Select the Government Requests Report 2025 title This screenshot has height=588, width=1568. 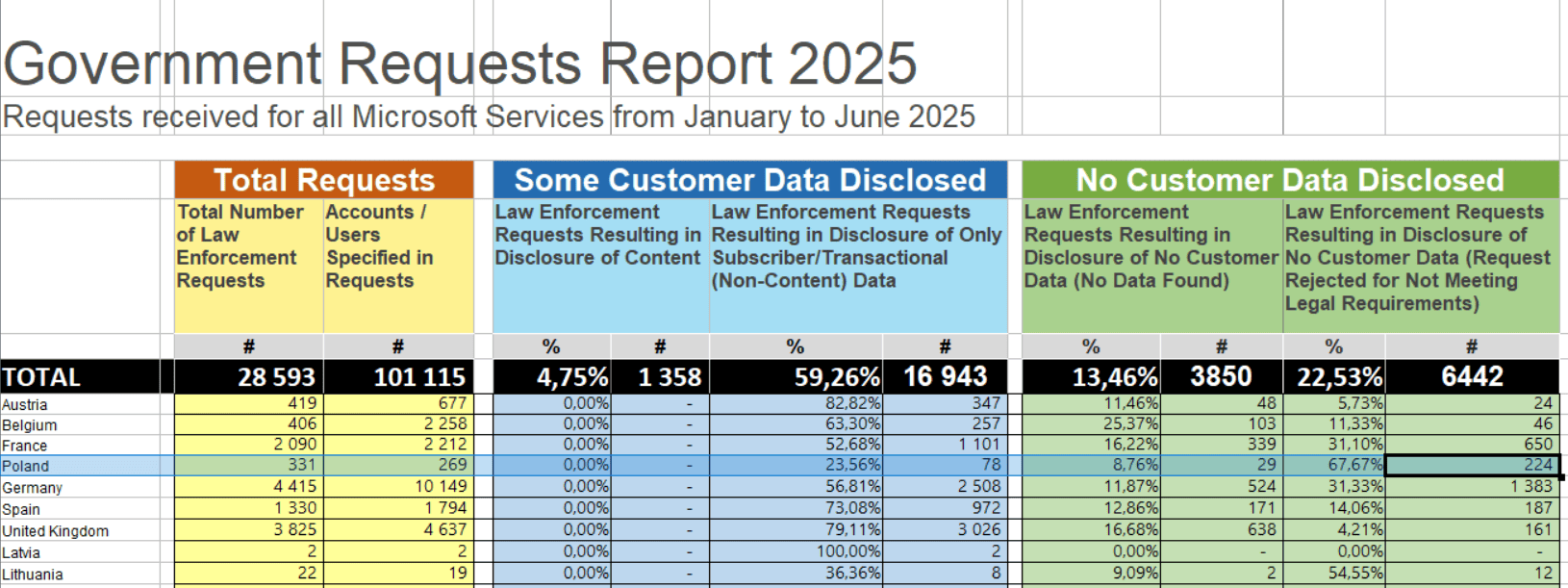(460, 64)
